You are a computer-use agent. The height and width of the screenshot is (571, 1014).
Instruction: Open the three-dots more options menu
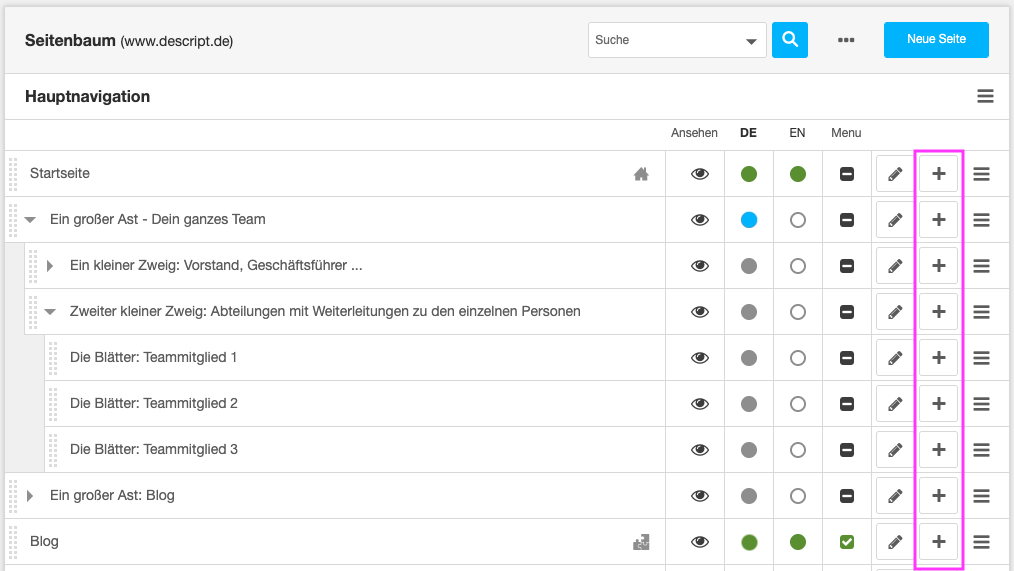coord(846,39)
